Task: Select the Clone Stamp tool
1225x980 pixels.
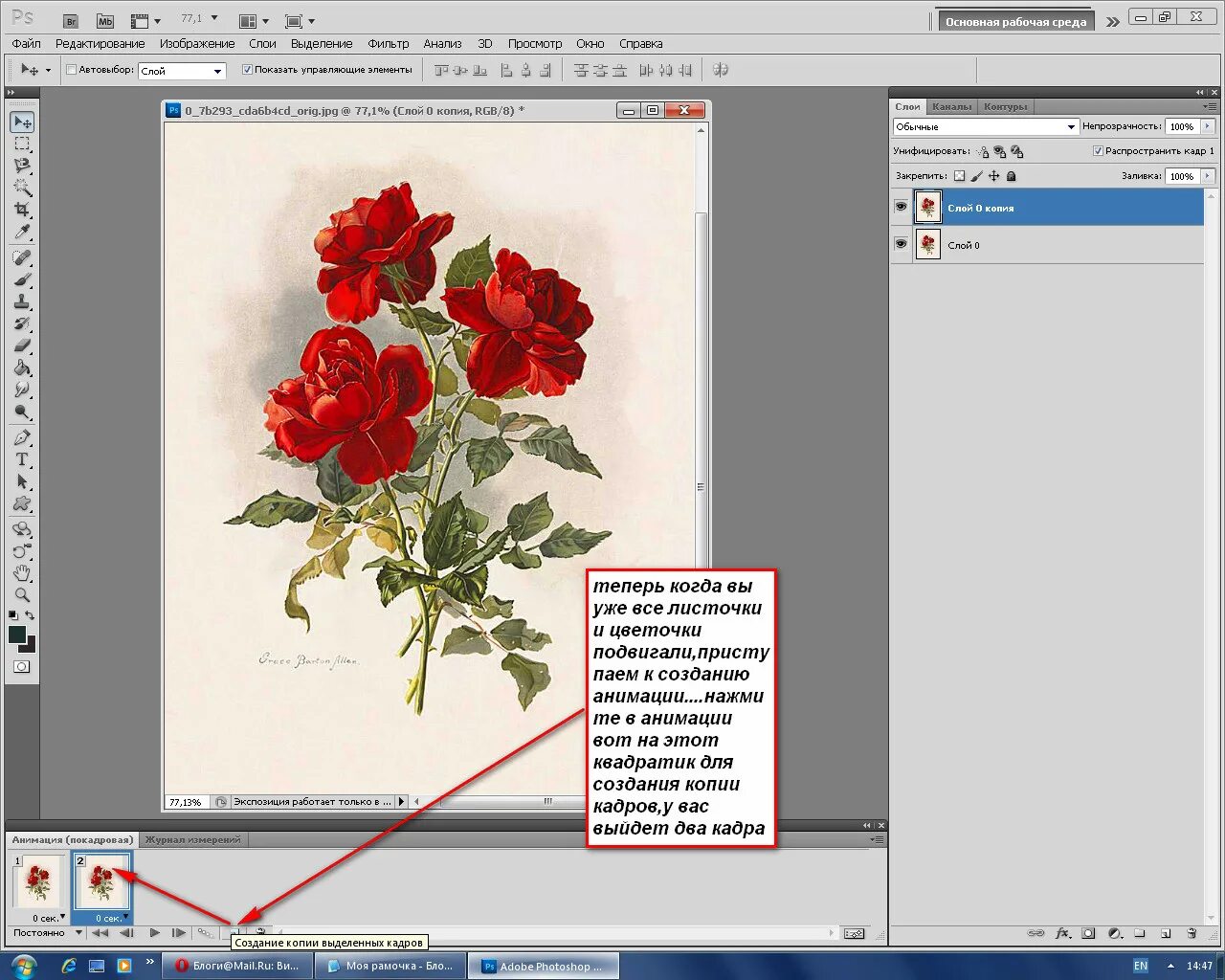Action: 22,301
